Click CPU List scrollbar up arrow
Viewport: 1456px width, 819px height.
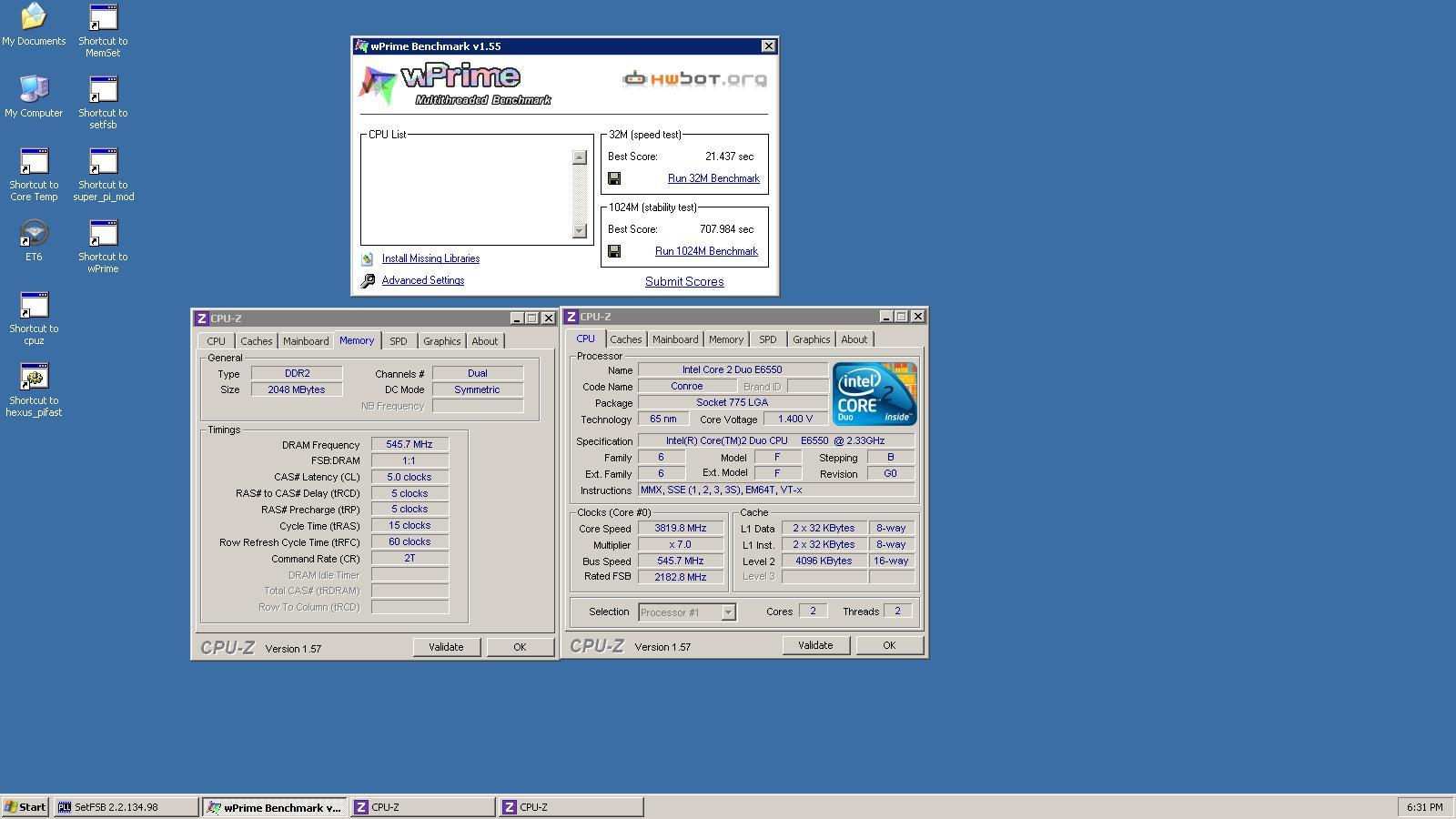pyautogui.click(x=580, y=157)
